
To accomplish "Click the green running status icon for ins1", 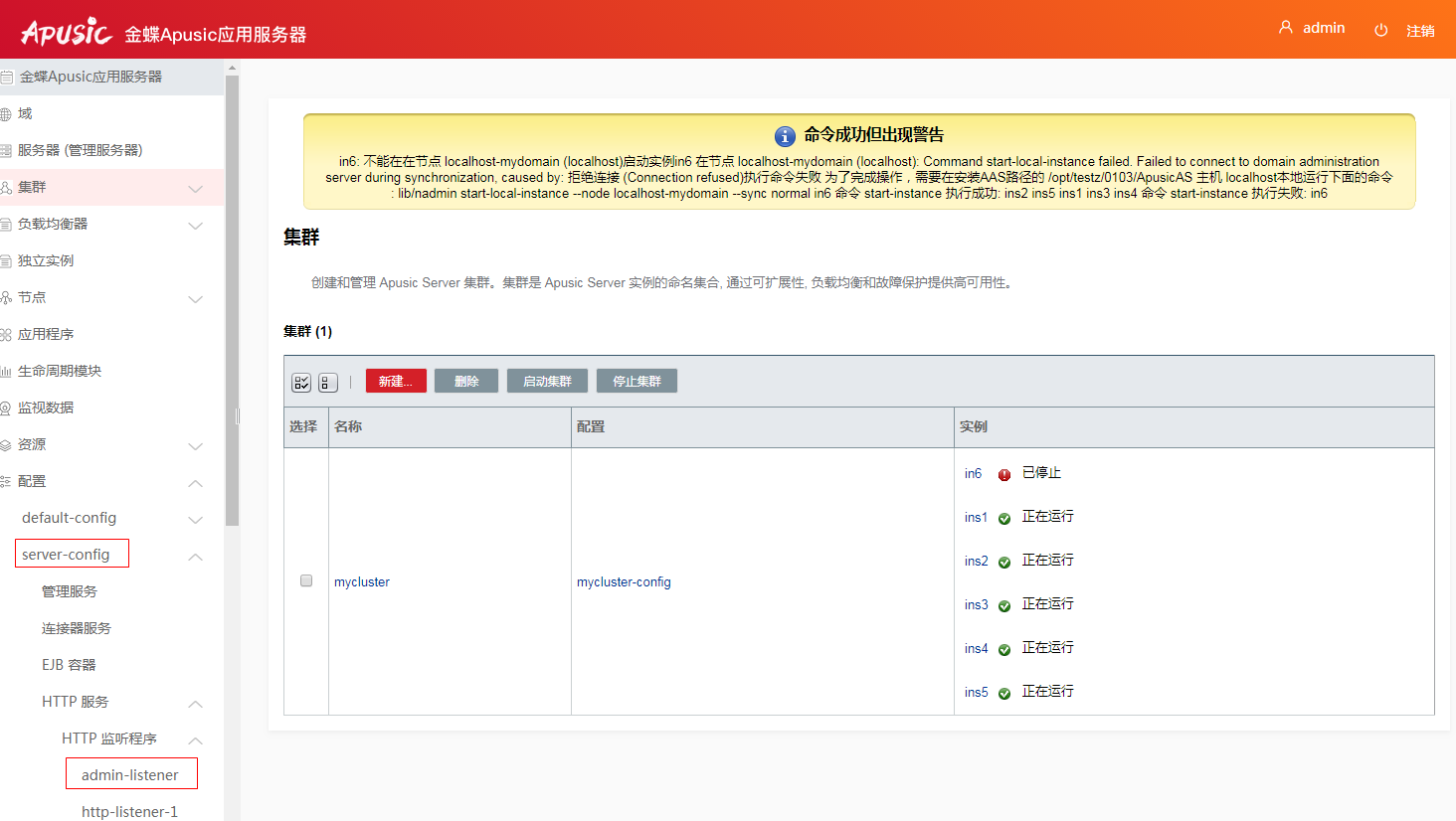I will point(1004,519).
